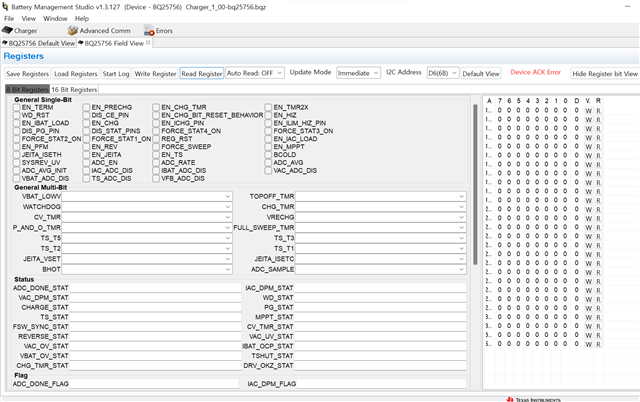Click the W button in first register row

(x=589, y=111)
